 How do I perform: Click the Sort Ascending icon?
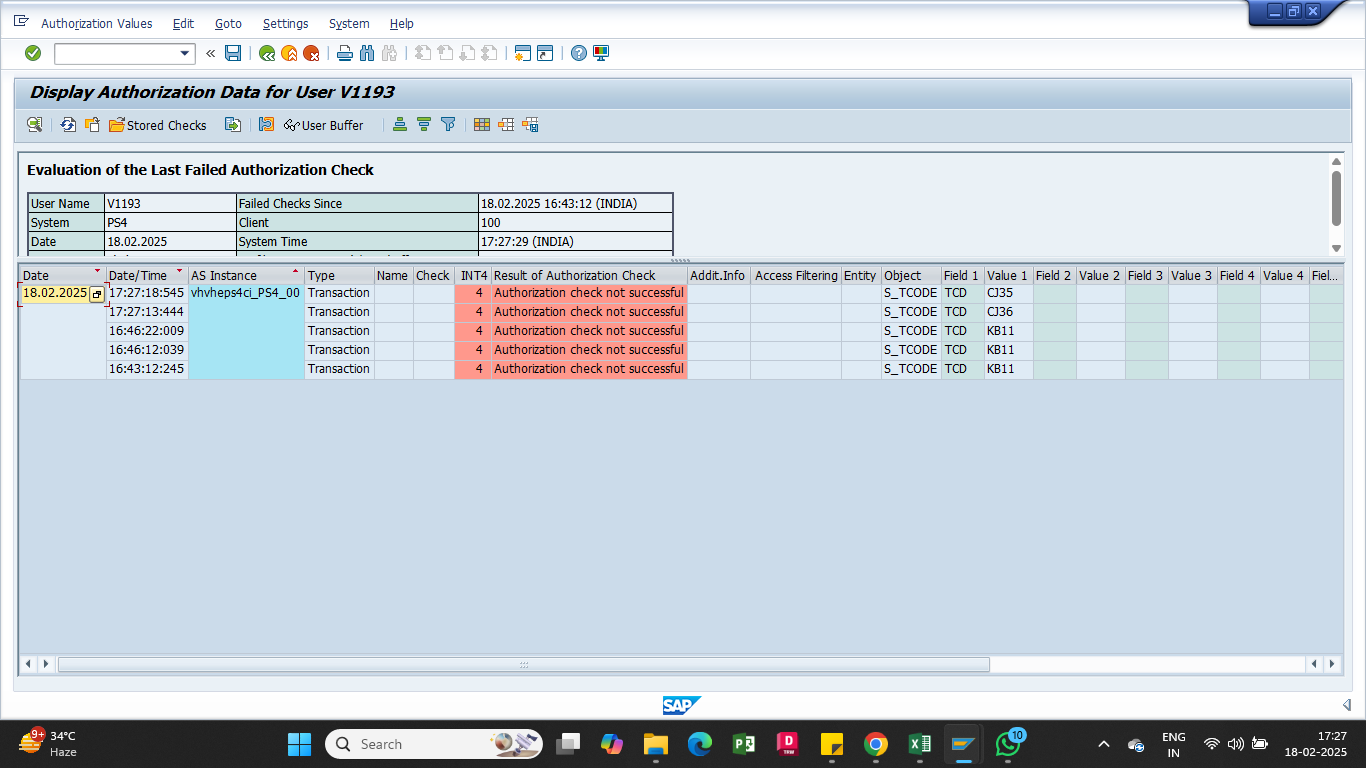tap(400, 125)
